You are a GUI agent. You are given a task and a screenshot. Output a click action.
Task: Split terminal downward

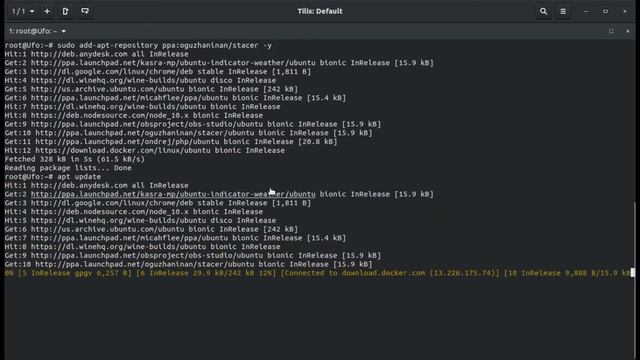pos(85,11)
